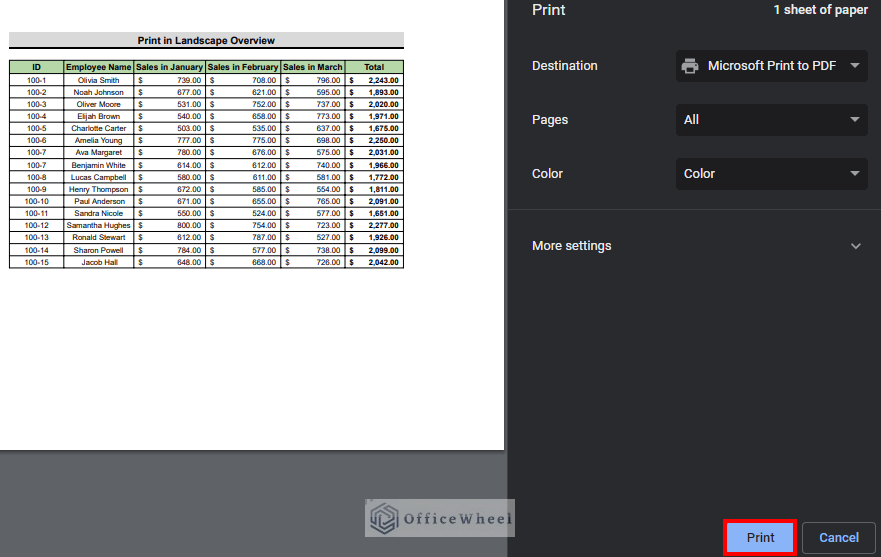Click 'Paul Anderson' name cell
The image size is (881, 557).
pyautogui.click(x=99, y=201)
